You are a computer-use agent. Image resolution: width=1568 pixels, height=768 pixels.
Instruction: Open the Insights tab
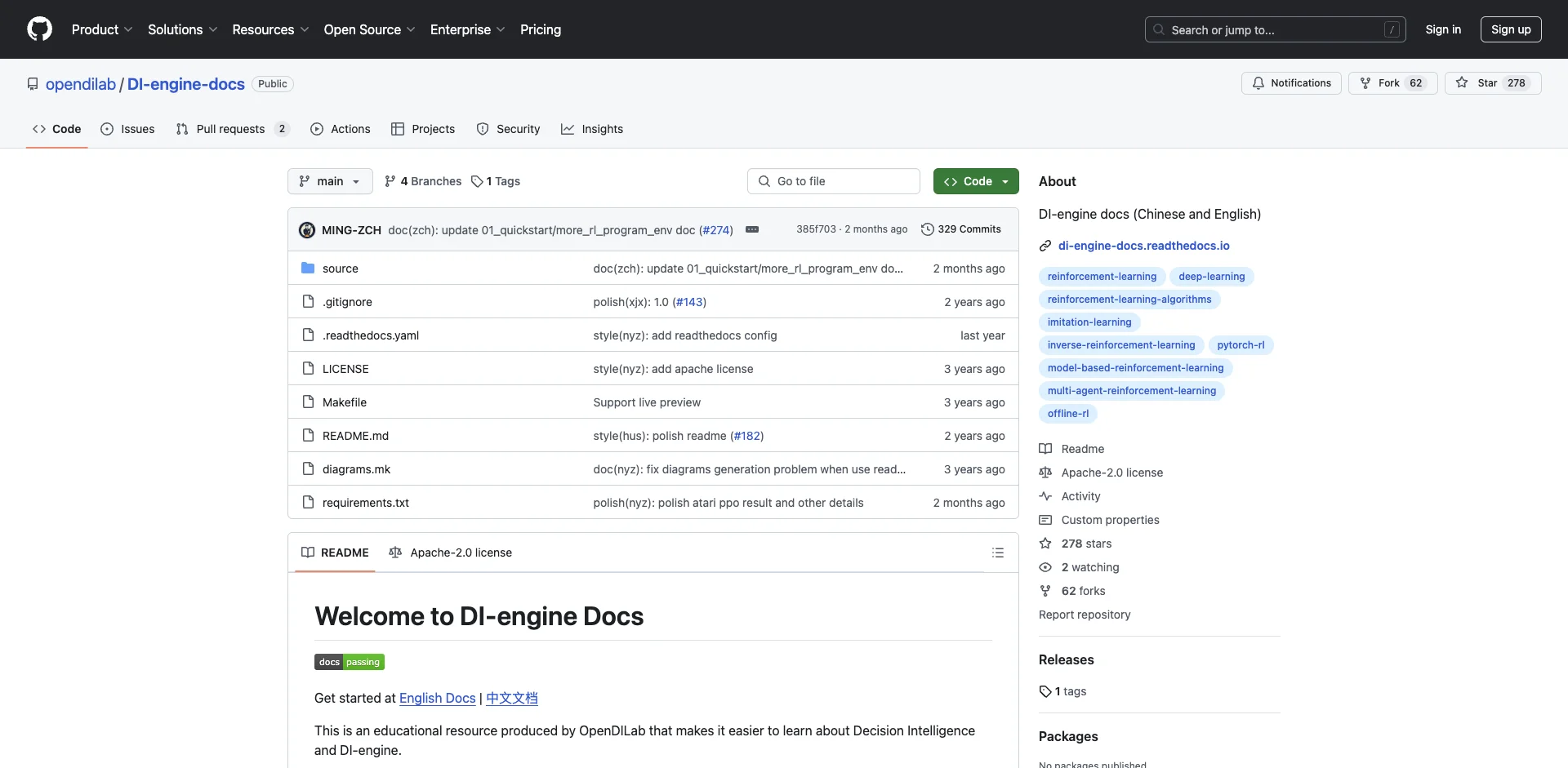point(592,129)
